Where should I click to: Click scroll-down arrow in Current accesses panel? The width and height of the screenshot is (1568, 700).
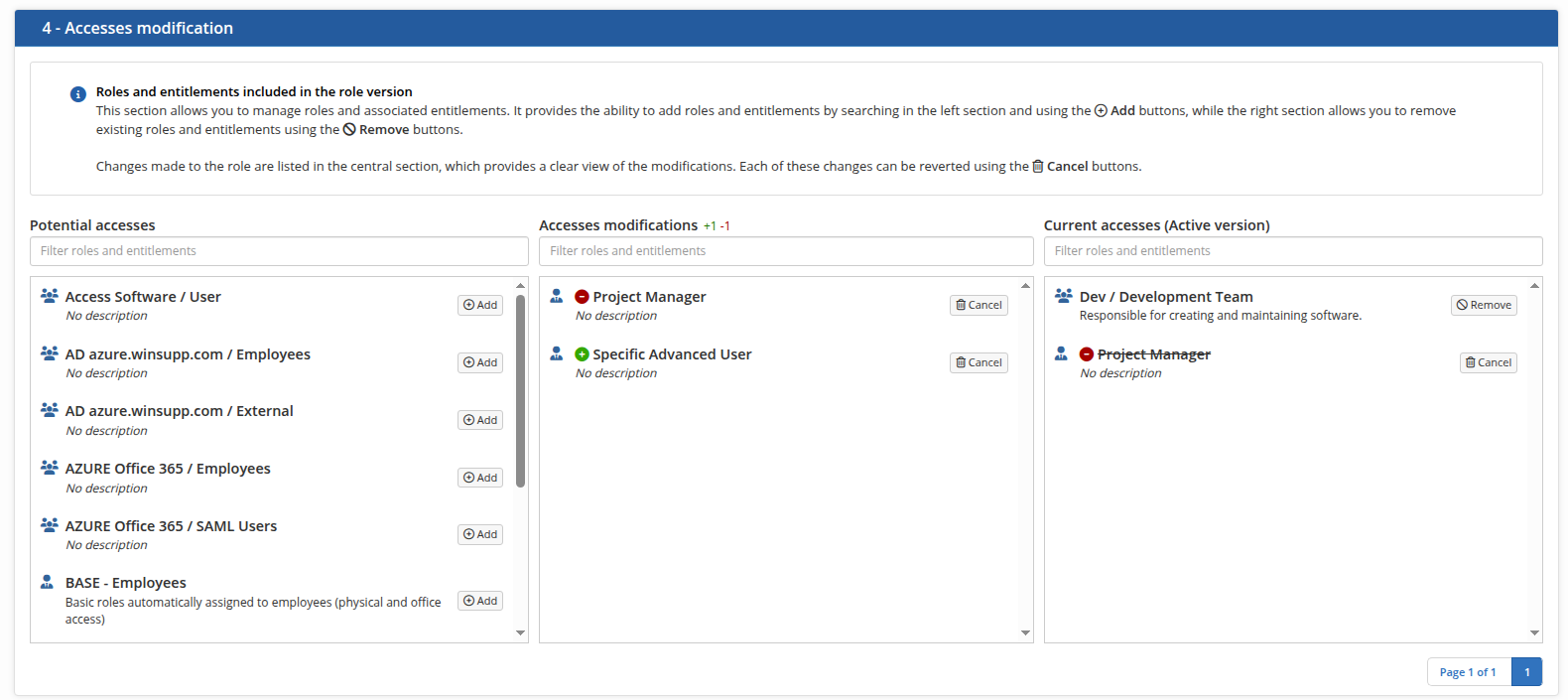tap(1534, 632)
